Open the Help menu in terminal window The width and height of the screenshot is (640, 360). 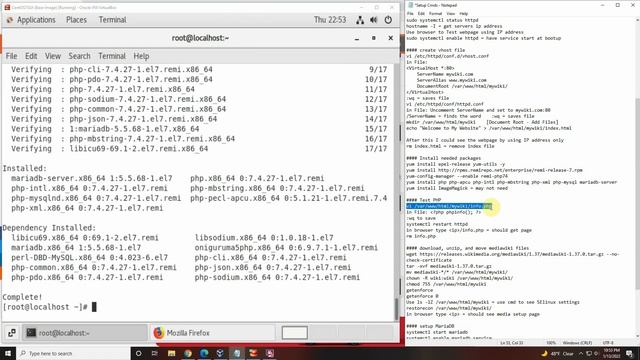[x=141, y=56]
